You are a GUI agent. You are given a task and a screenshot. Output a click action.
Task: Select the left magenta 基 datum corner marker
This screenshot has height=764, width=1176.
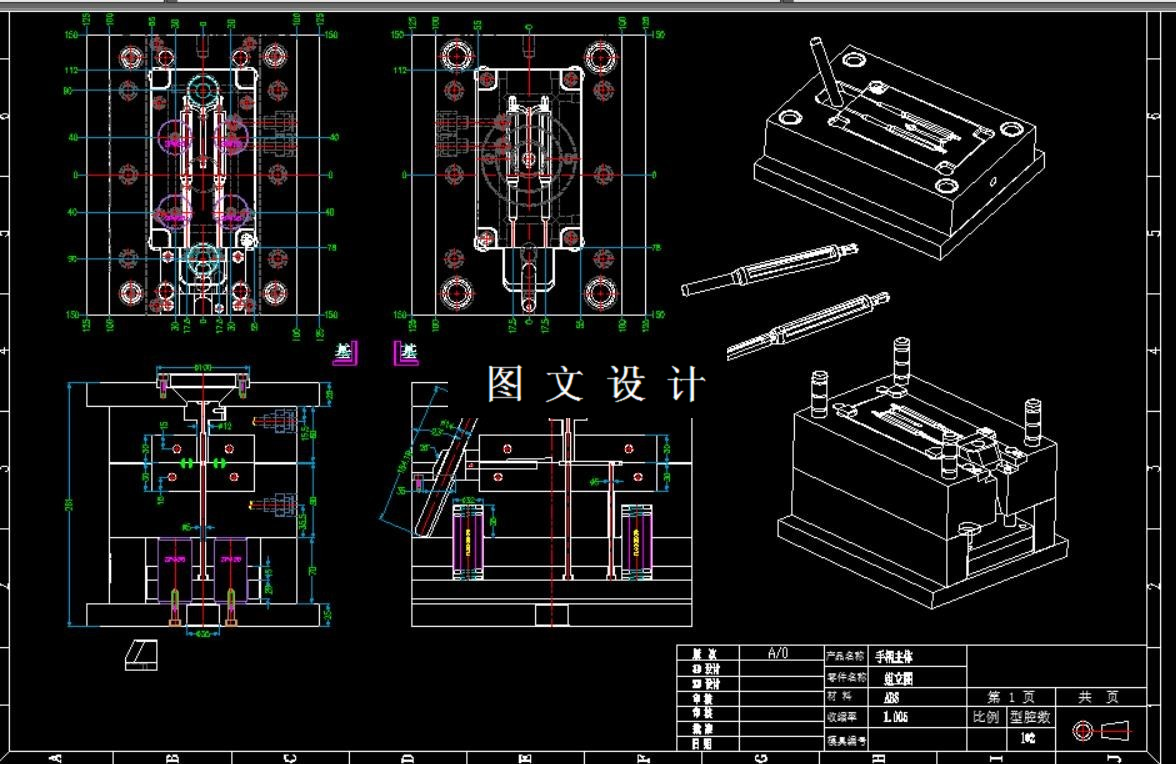click(346, 352)
